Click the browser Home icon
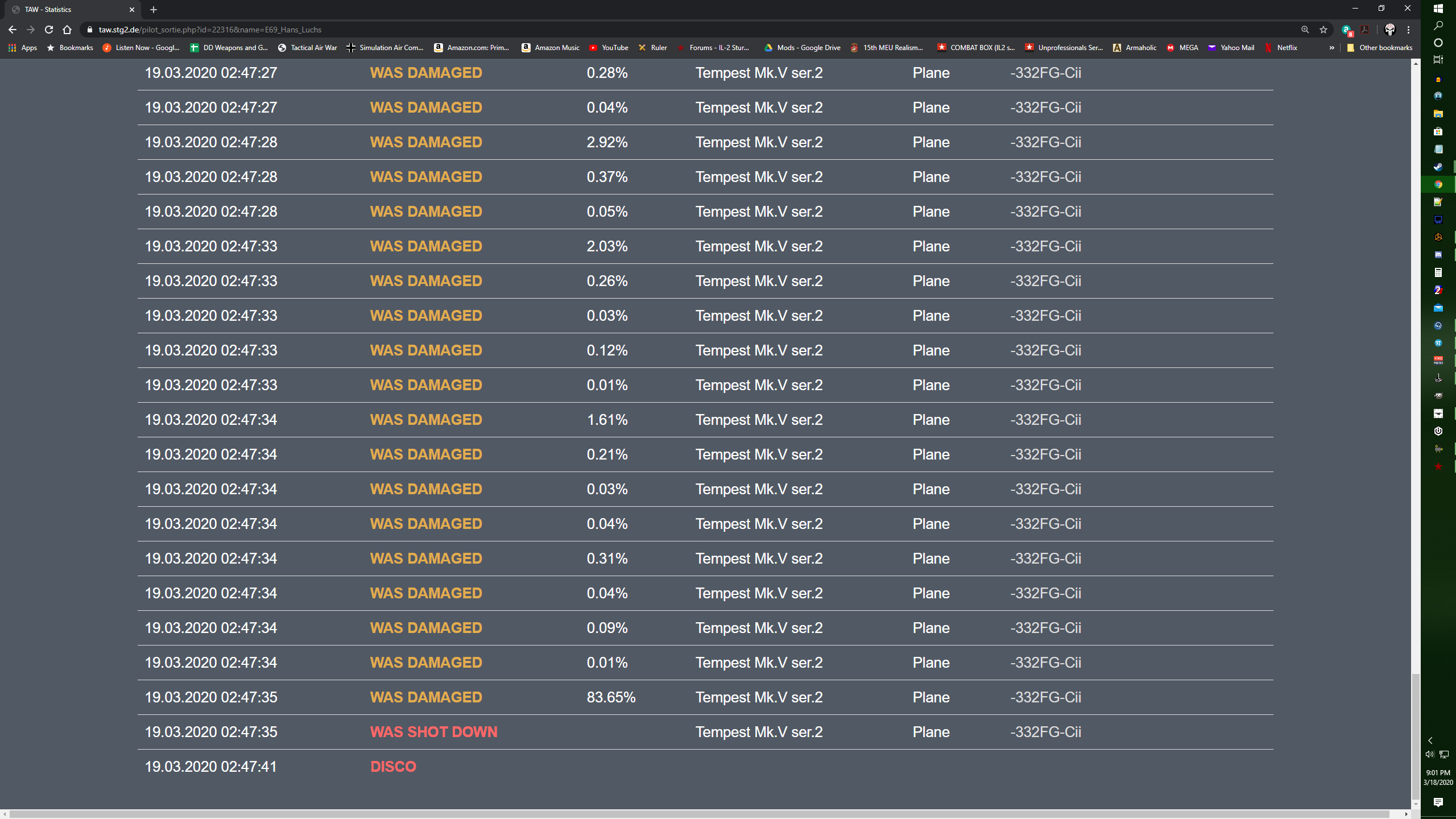 point(67,30)
